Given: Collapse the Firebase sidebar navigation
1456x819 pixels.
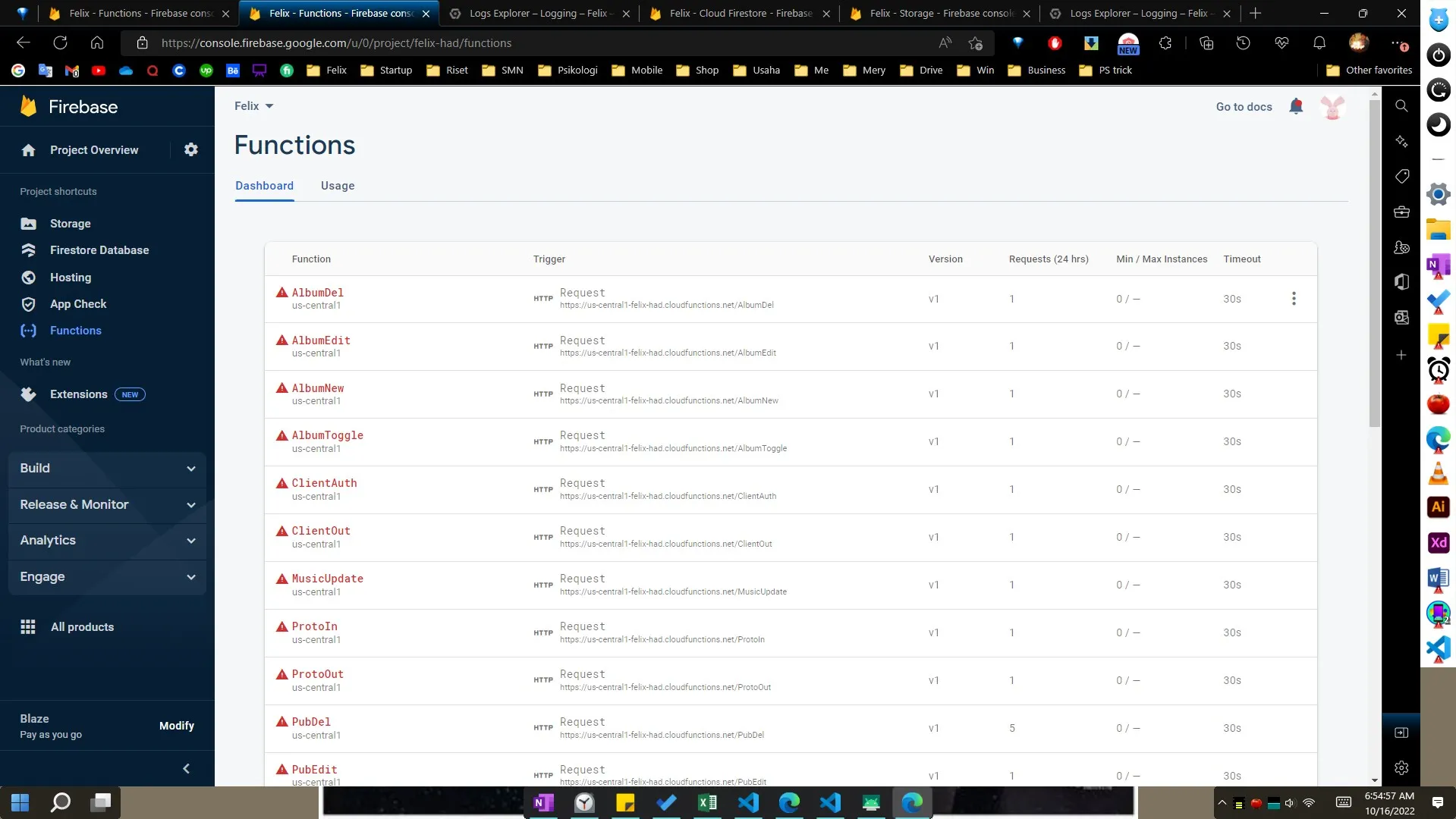Looking at the screenshot, I should pos(187,769).
